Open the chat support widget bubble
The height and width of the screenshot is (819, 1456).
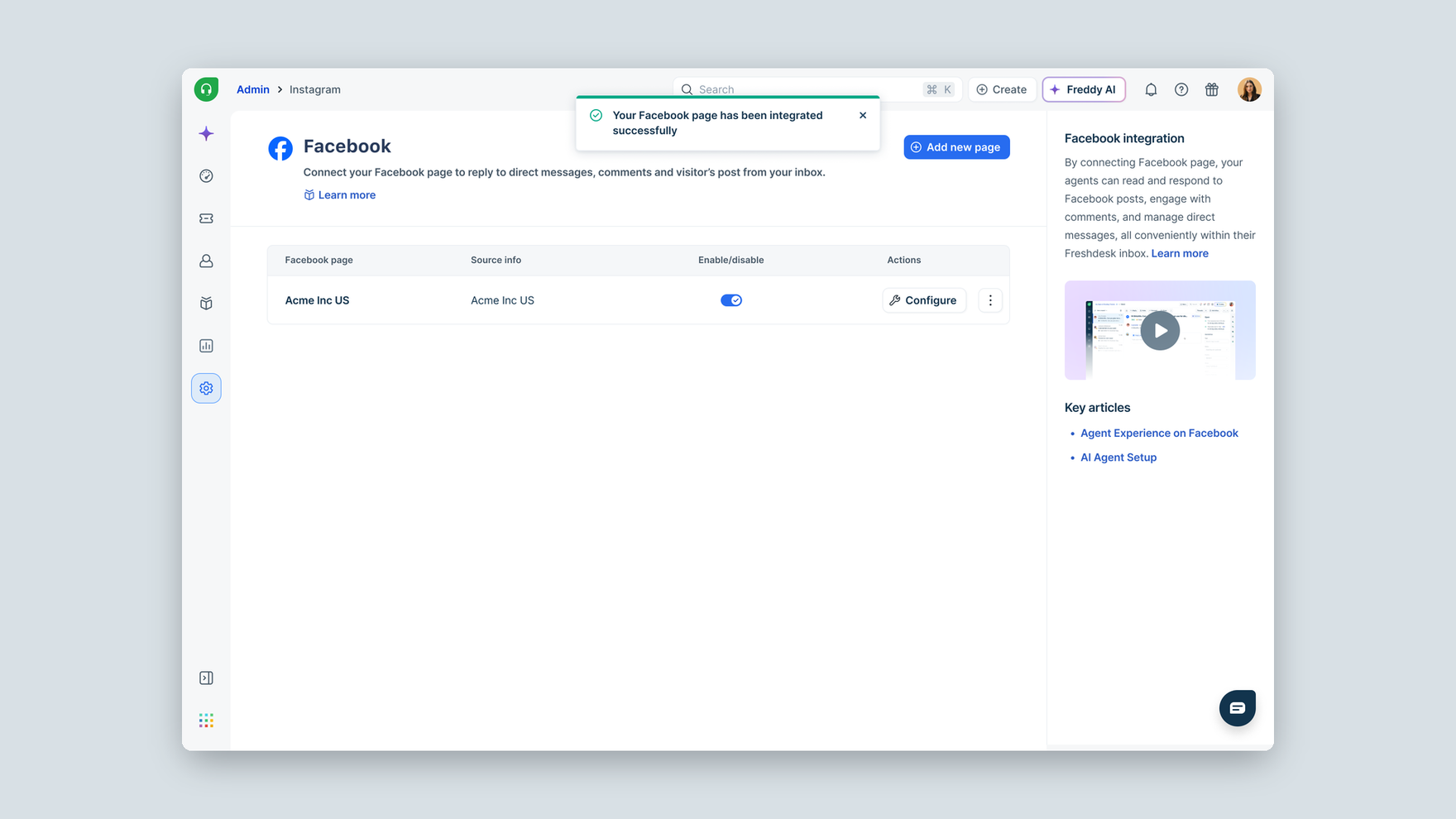point(1237,708)
